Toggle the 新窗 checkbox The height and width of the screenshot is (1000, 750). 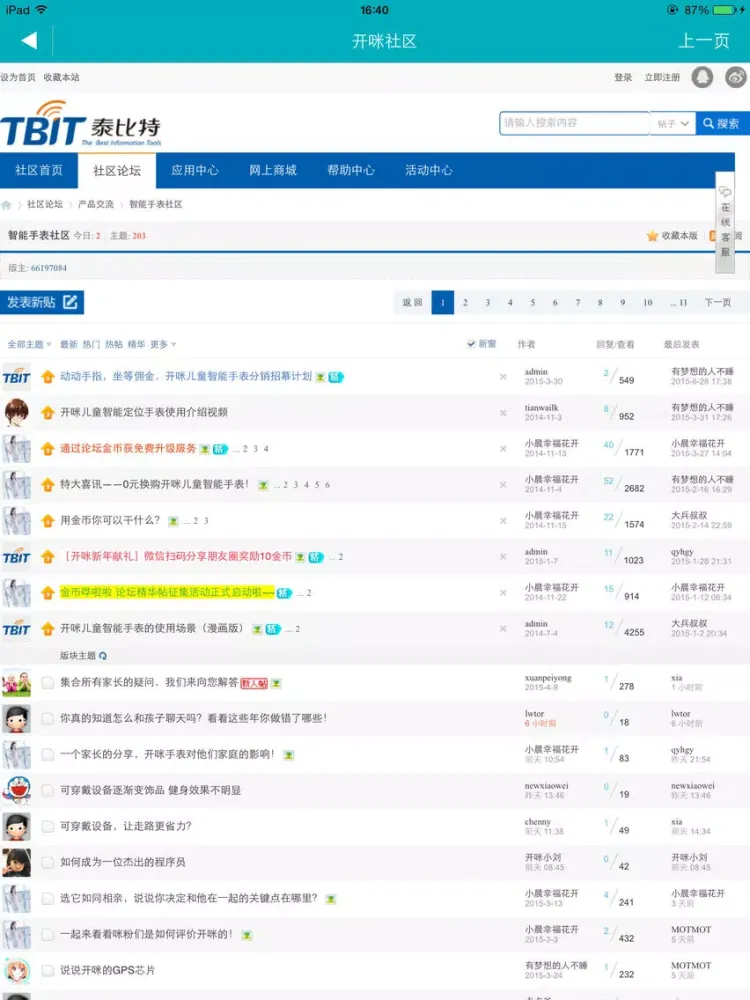pos(471,344)
